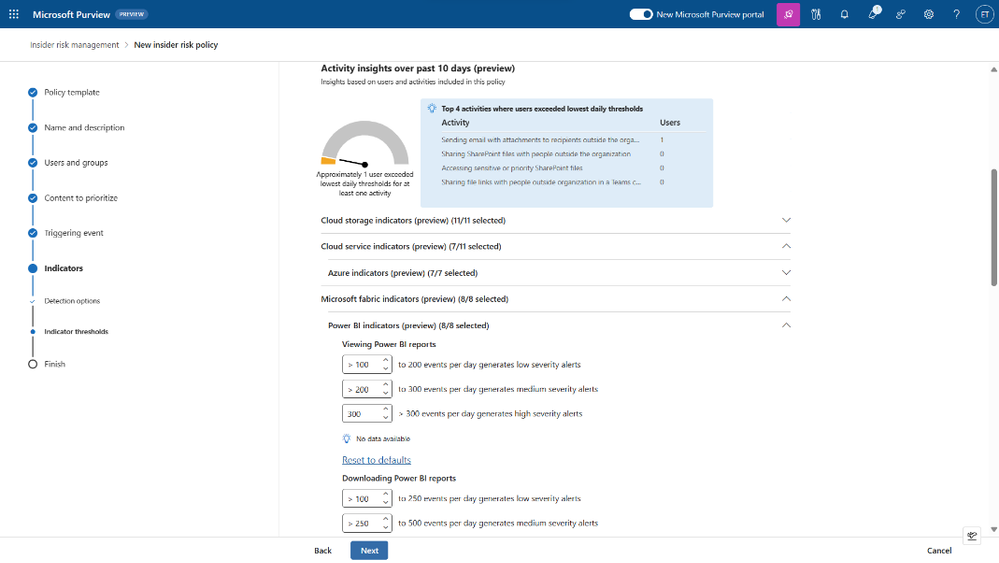Increase the Downloading reports low severity value
999x563 pixels.
[385, 495]
